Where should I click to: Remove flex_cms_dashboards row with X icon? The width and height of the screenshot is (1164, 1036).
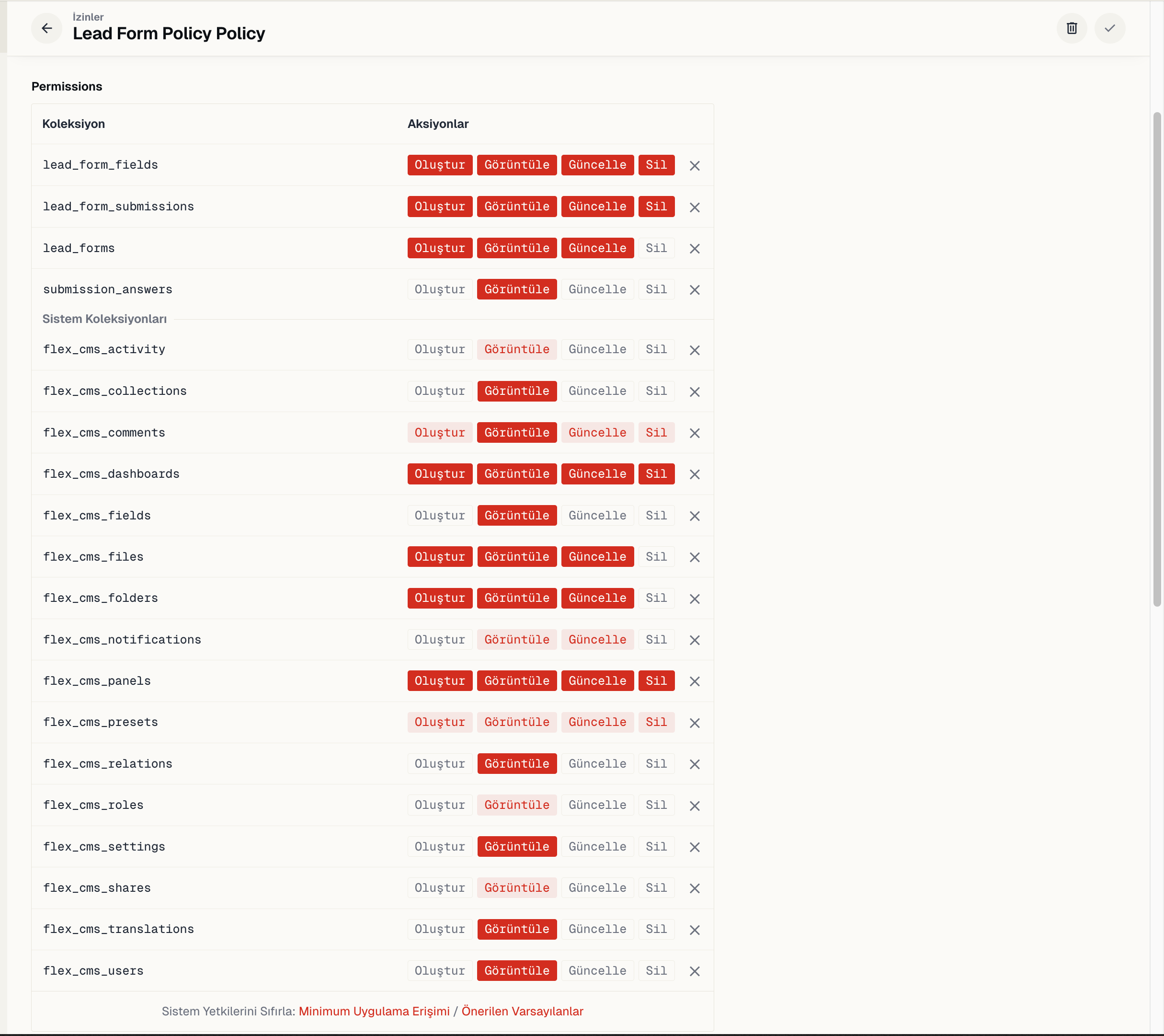click(x=694, y=474)
